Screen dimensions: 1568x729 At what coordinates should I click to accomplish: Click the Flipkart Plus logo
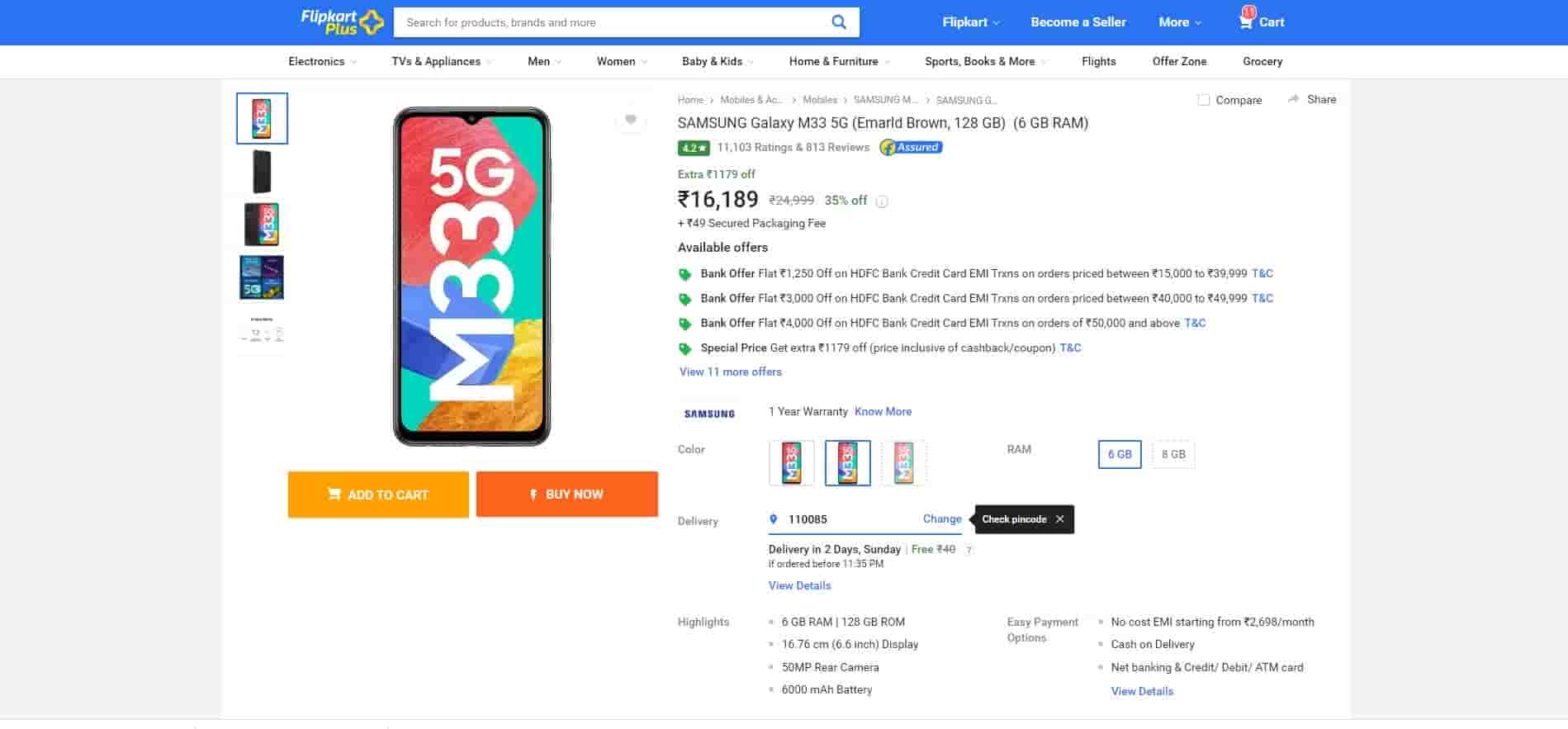pos(342,21)
